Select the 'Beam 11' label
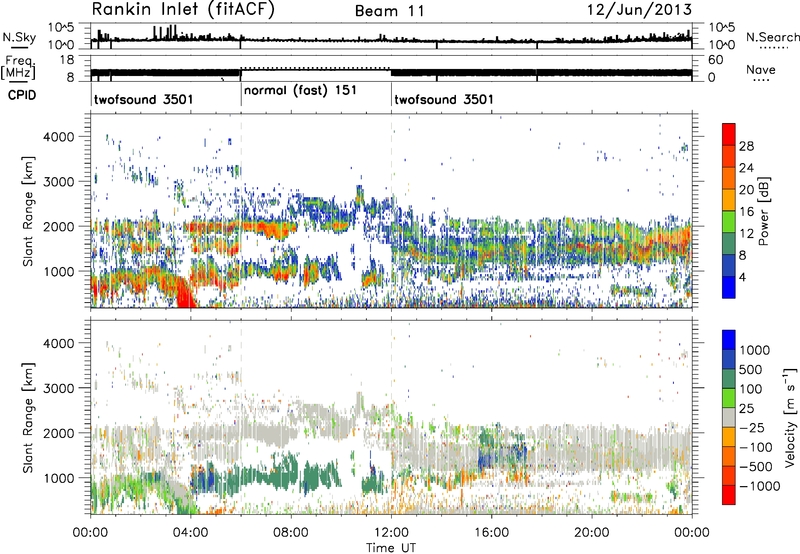This screenshot has height=554, width=800. (389, 11)
